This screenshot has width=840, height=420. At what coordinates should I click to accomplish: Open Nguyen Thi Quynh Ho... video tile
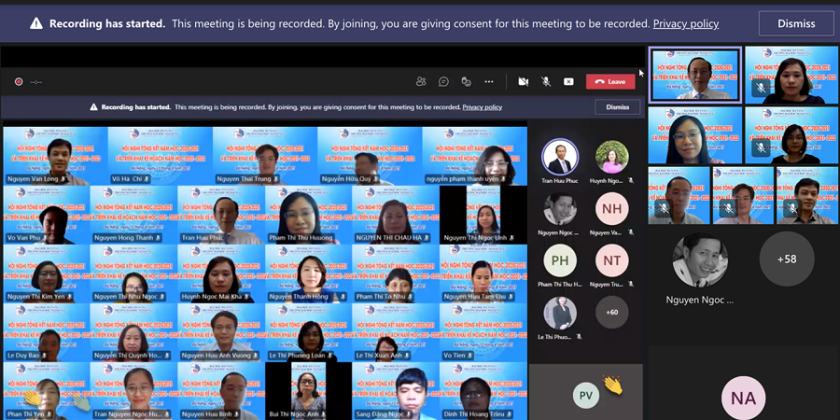click(x=134, y=333)
